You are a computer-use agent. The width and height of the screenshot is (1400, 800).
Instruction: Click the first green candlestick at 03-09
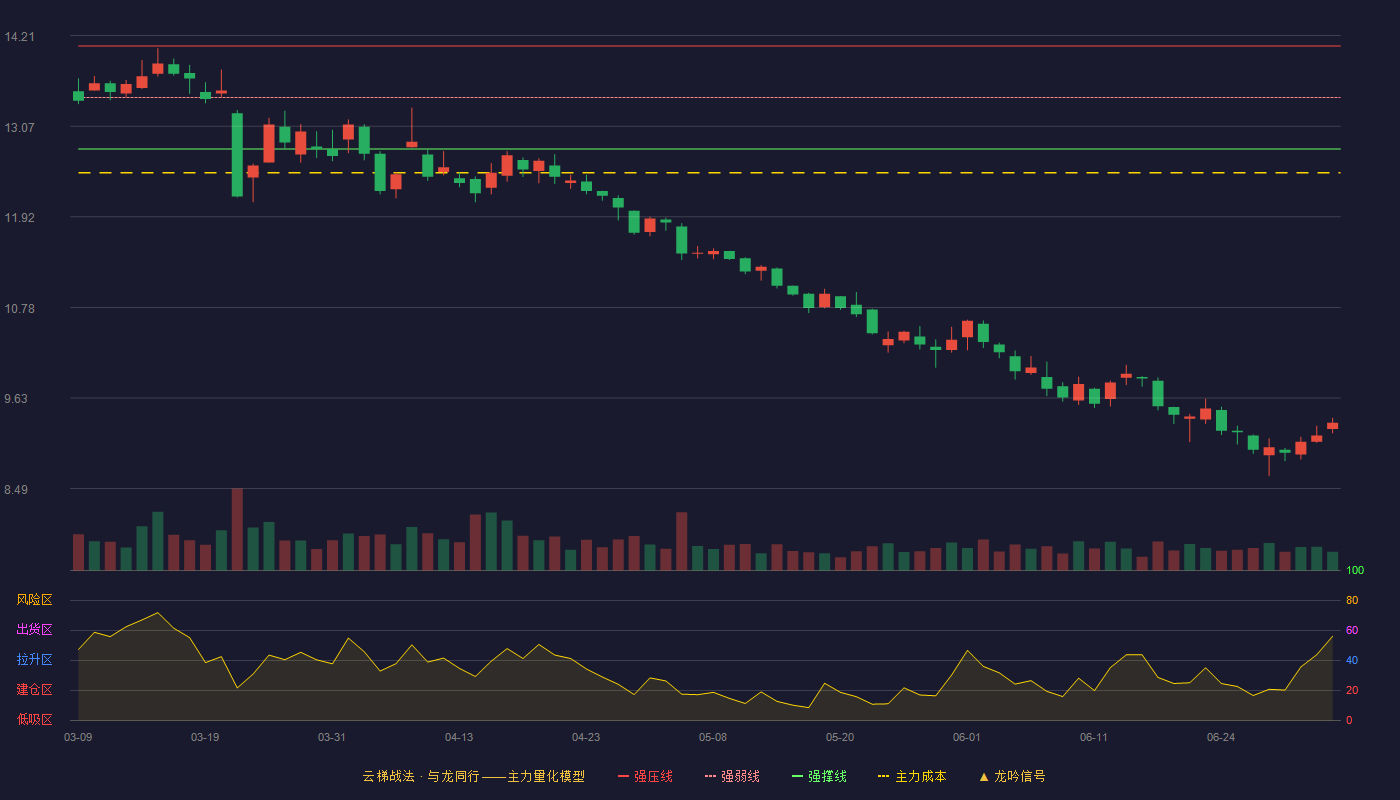[x=78, y=96]
